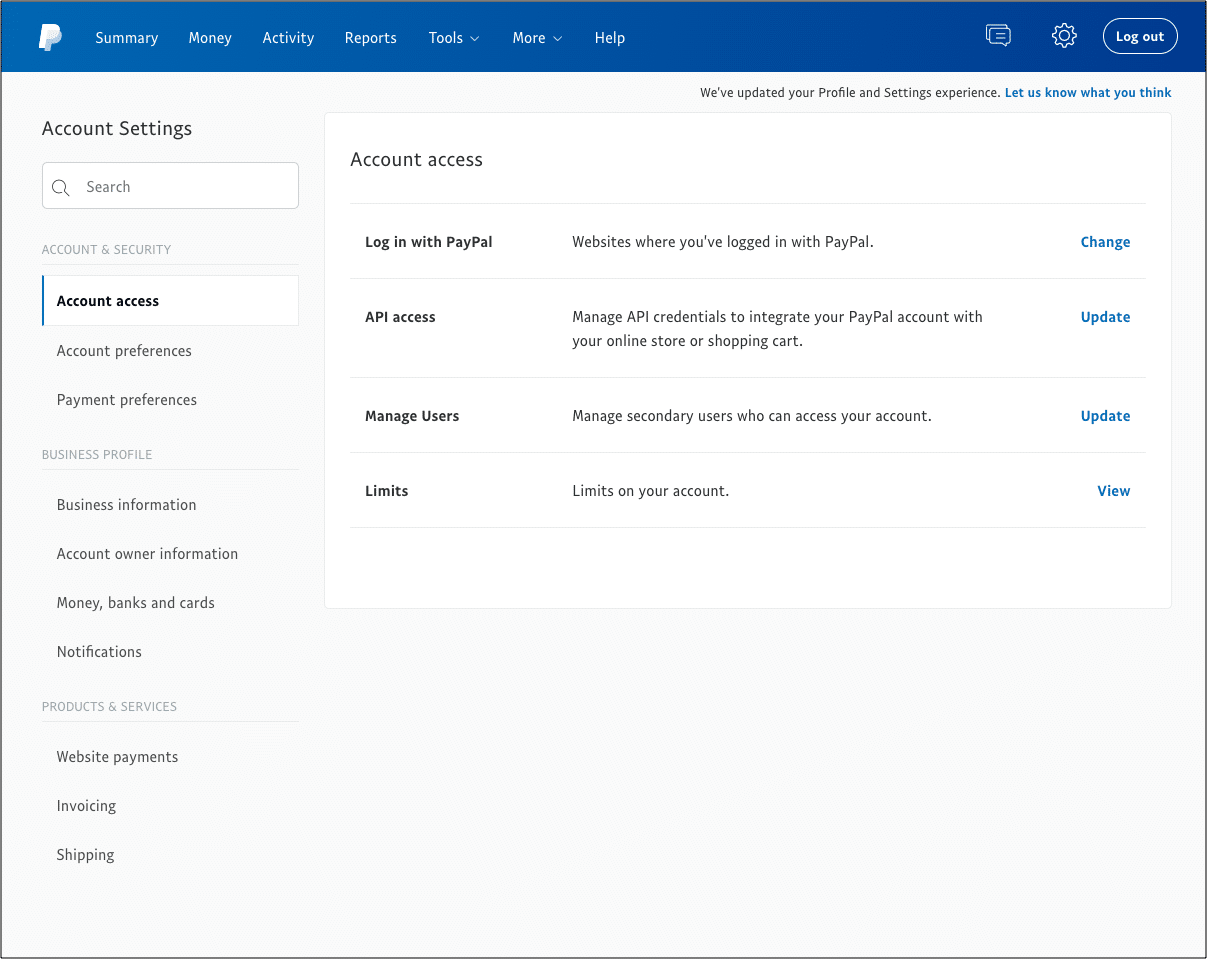Viewport: 1207px width, 959px height.
Task: Open the Reports menu item
Action: pyautogui.click(x=371, y=38)
